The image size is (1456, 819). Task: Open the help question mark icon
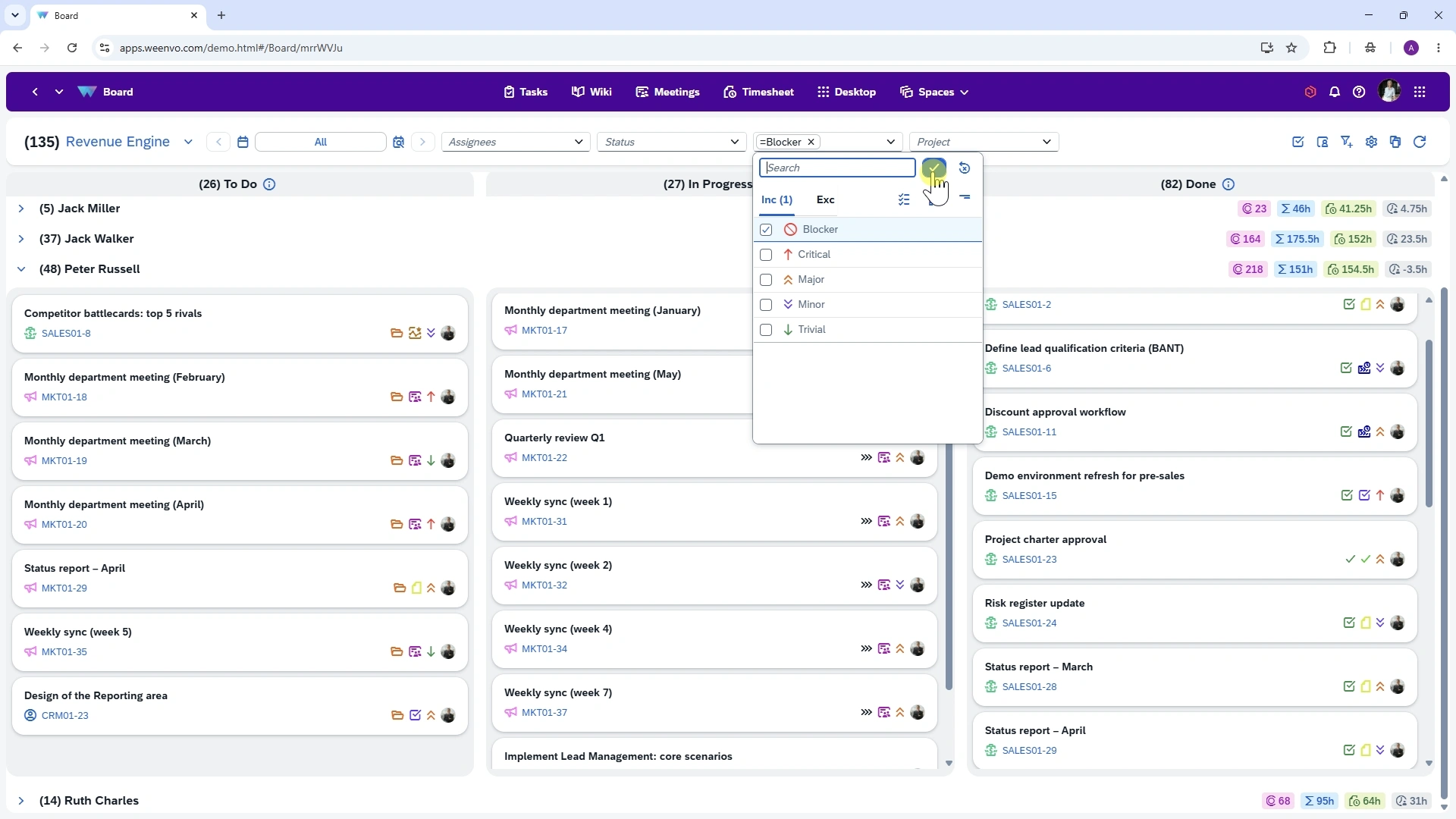(1359, 92)
